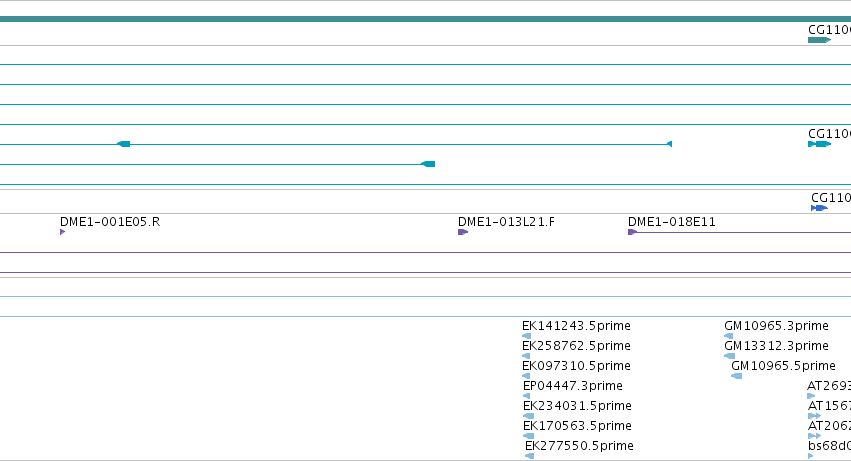Click the EST glyph under EK097310.5prime
Viewport: 851px width, 461px height.
pyautogui.click(x=526, y=376)
